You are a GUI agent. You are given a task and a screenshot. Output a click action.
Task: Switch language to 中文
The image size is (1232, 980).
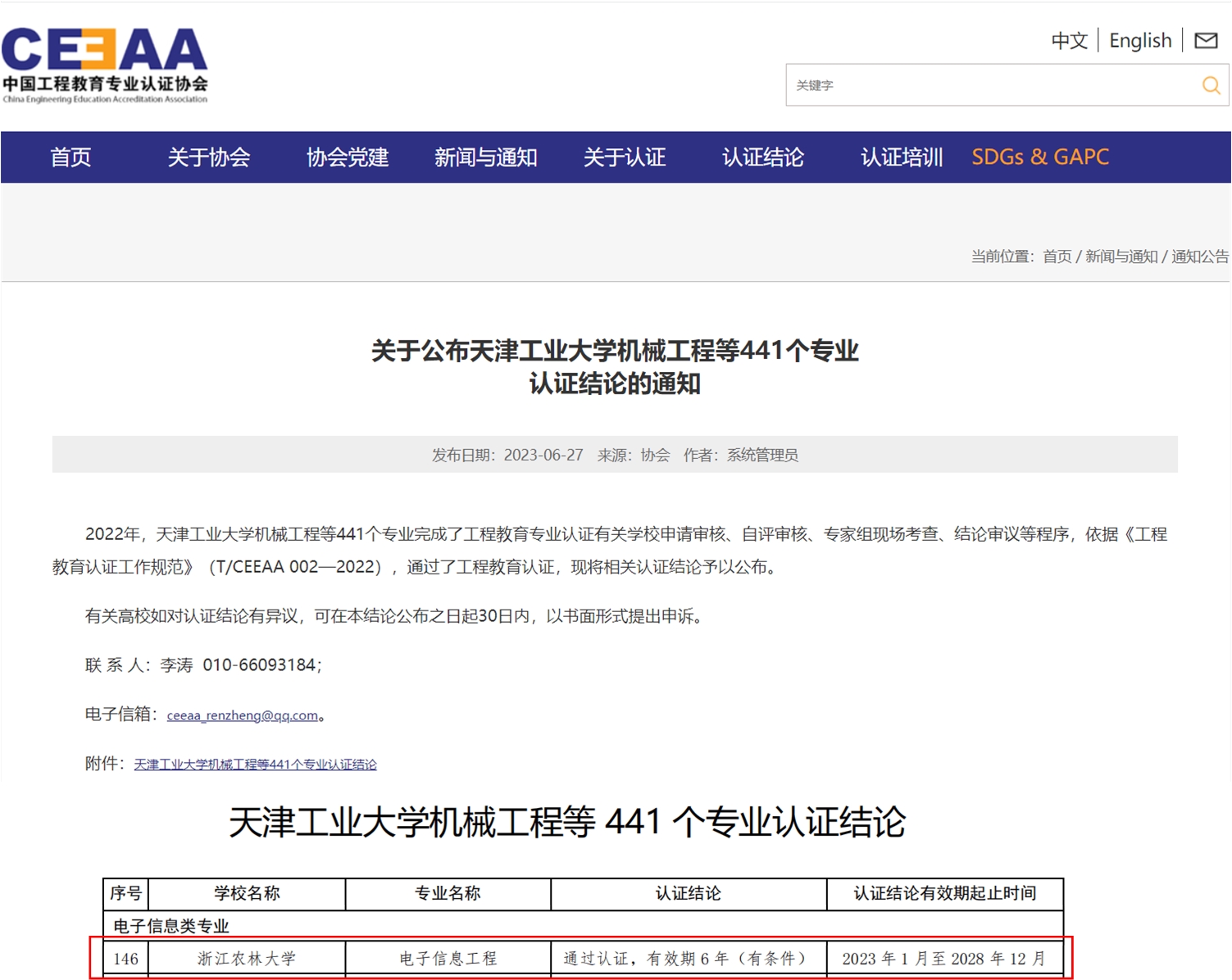click(1069, 40)
